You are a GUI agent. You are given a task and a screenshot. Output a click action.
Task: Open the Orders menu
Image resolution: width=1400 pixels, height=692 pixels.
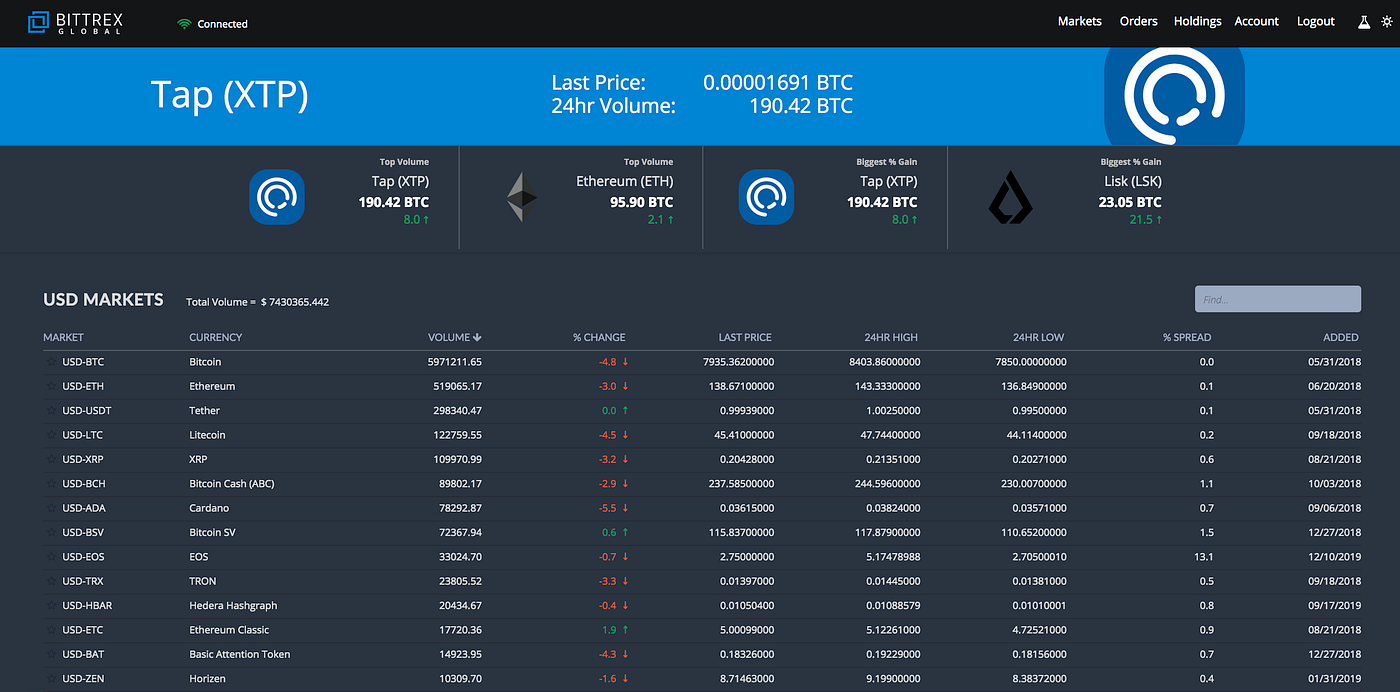pyautogui.click(x=1139, y=21)
